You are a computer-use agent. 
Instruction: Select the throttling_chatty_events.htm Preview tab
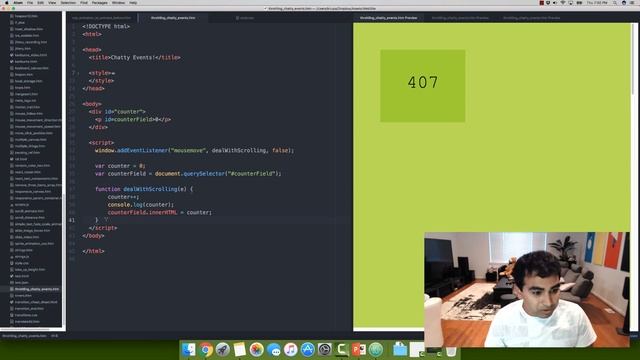[x=388, y=18]
